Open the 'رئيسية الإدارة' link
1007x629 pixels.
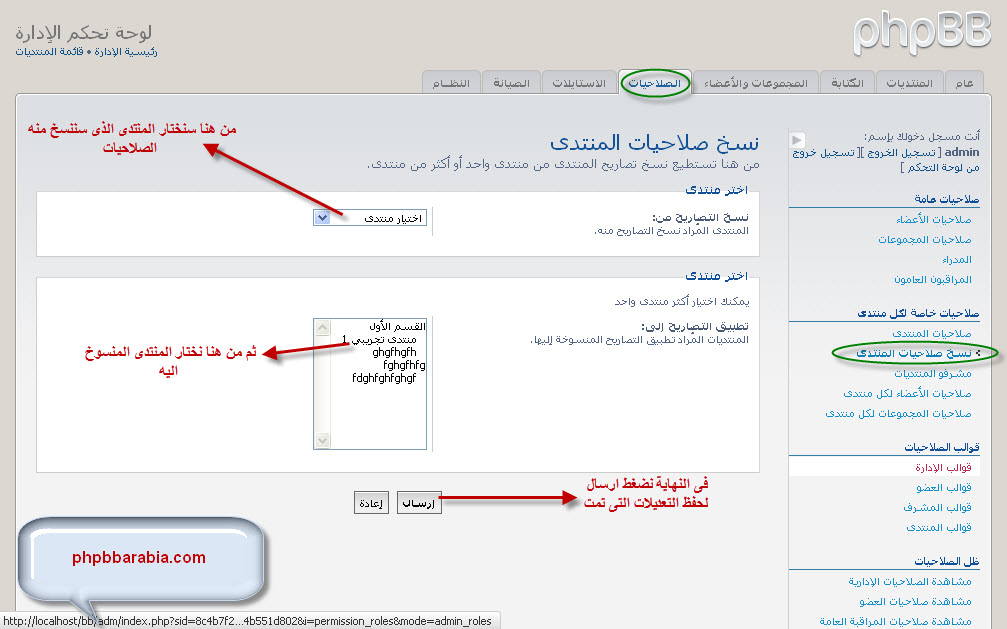(x=125, y=51)
